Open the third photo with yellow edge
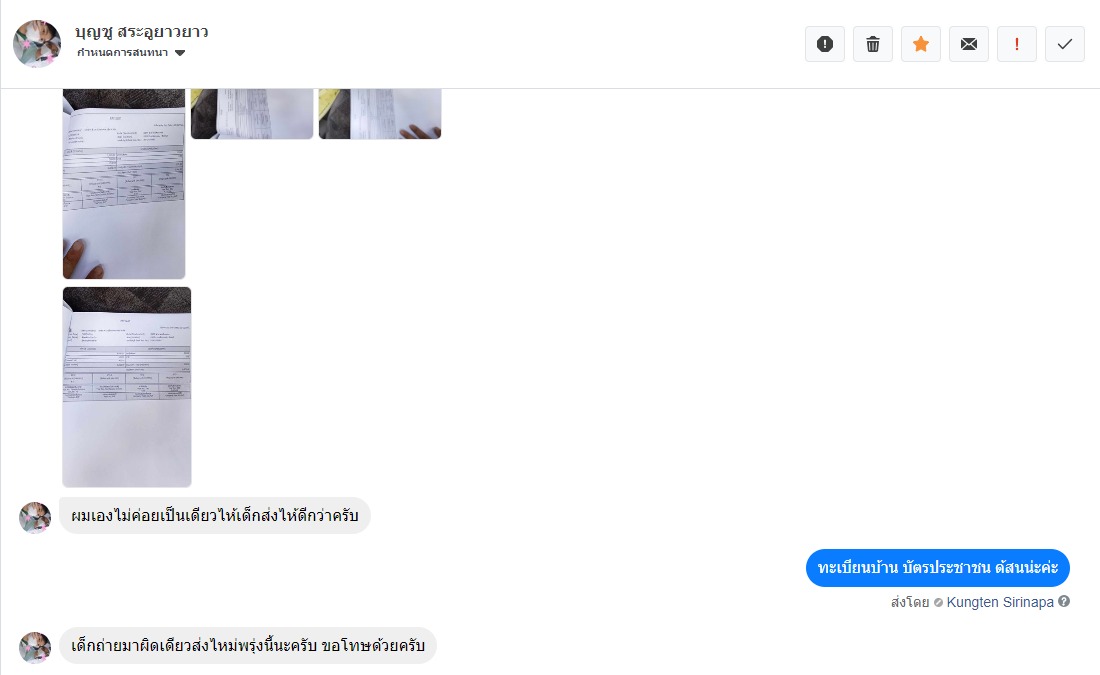Viewport: 1100px width, 675px height. (x=380, y=114)
